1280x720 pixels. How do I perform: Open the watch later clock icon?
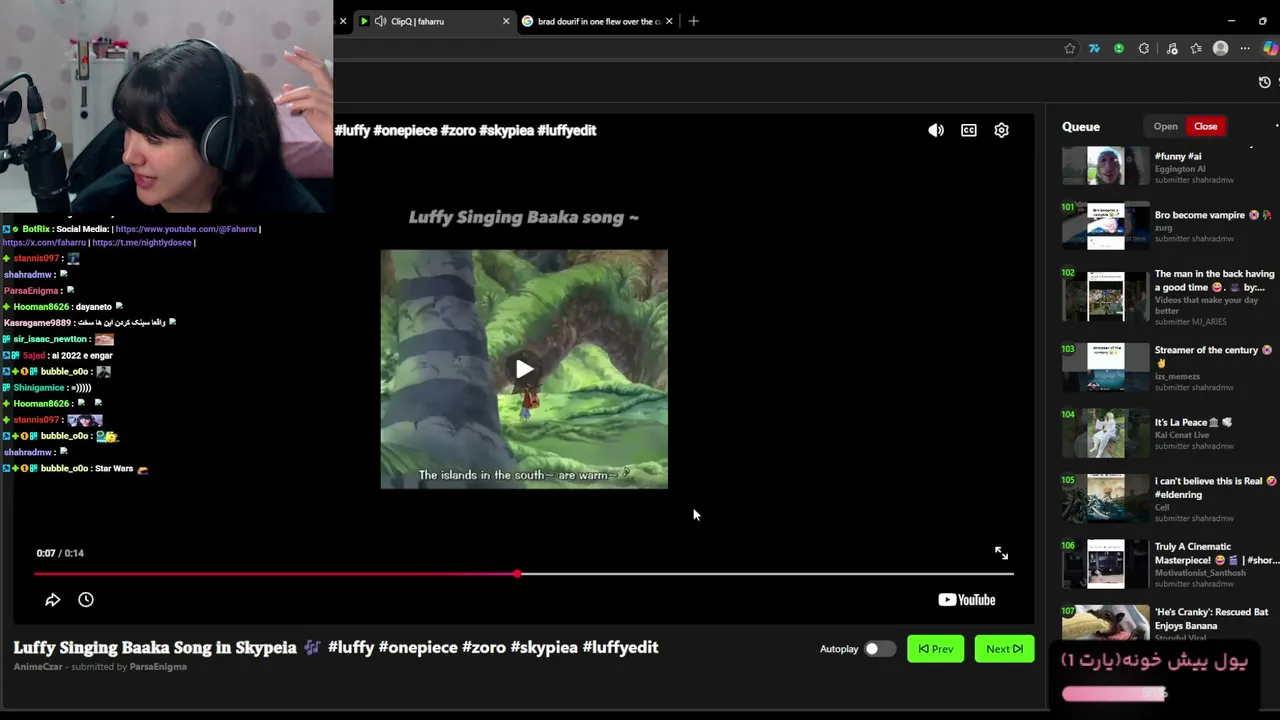(86, 600)
